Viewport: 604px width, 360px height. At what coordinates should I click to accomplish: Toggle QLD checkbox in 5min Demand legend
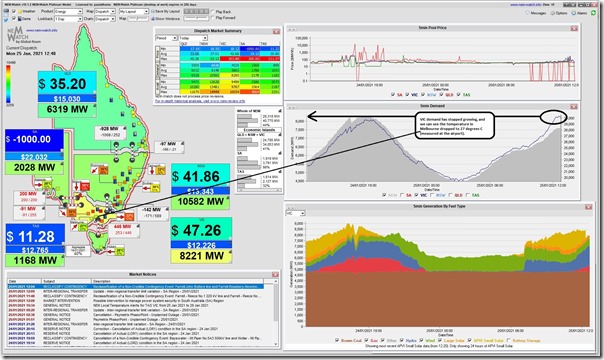450,195
